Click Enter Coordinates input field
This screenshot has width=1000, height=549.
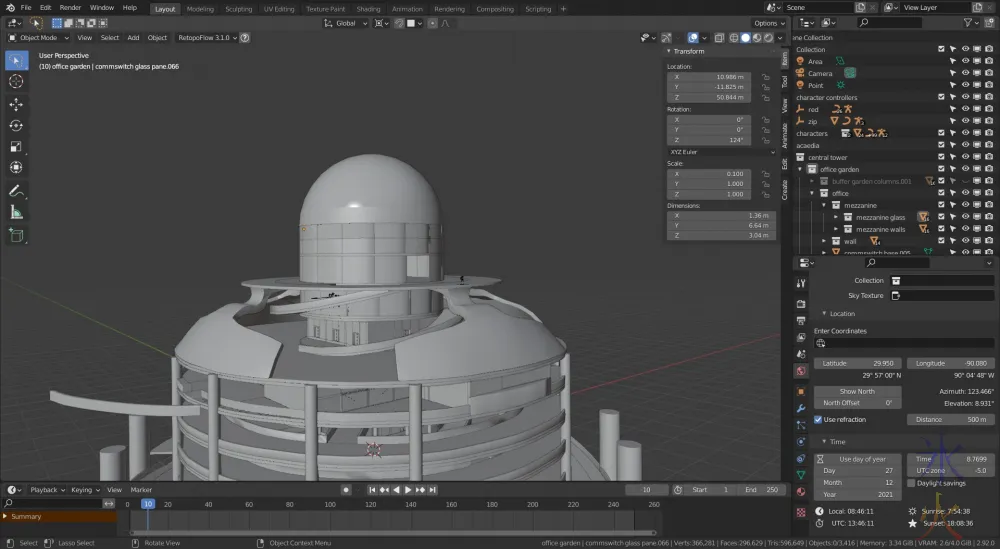click(904, 343)
